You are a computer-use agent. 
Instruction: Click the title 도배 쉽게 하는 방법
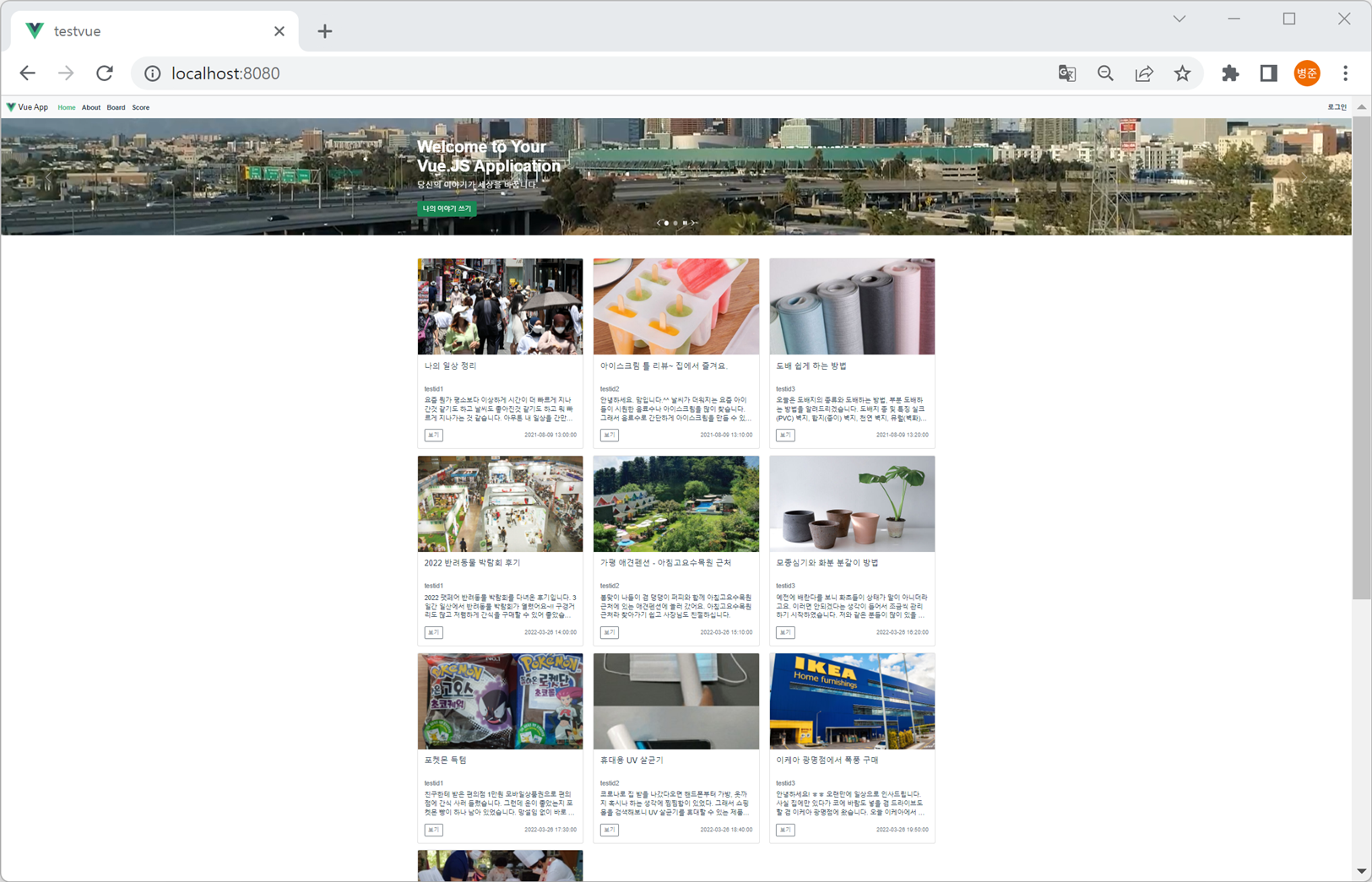click(x=811, y=366)
